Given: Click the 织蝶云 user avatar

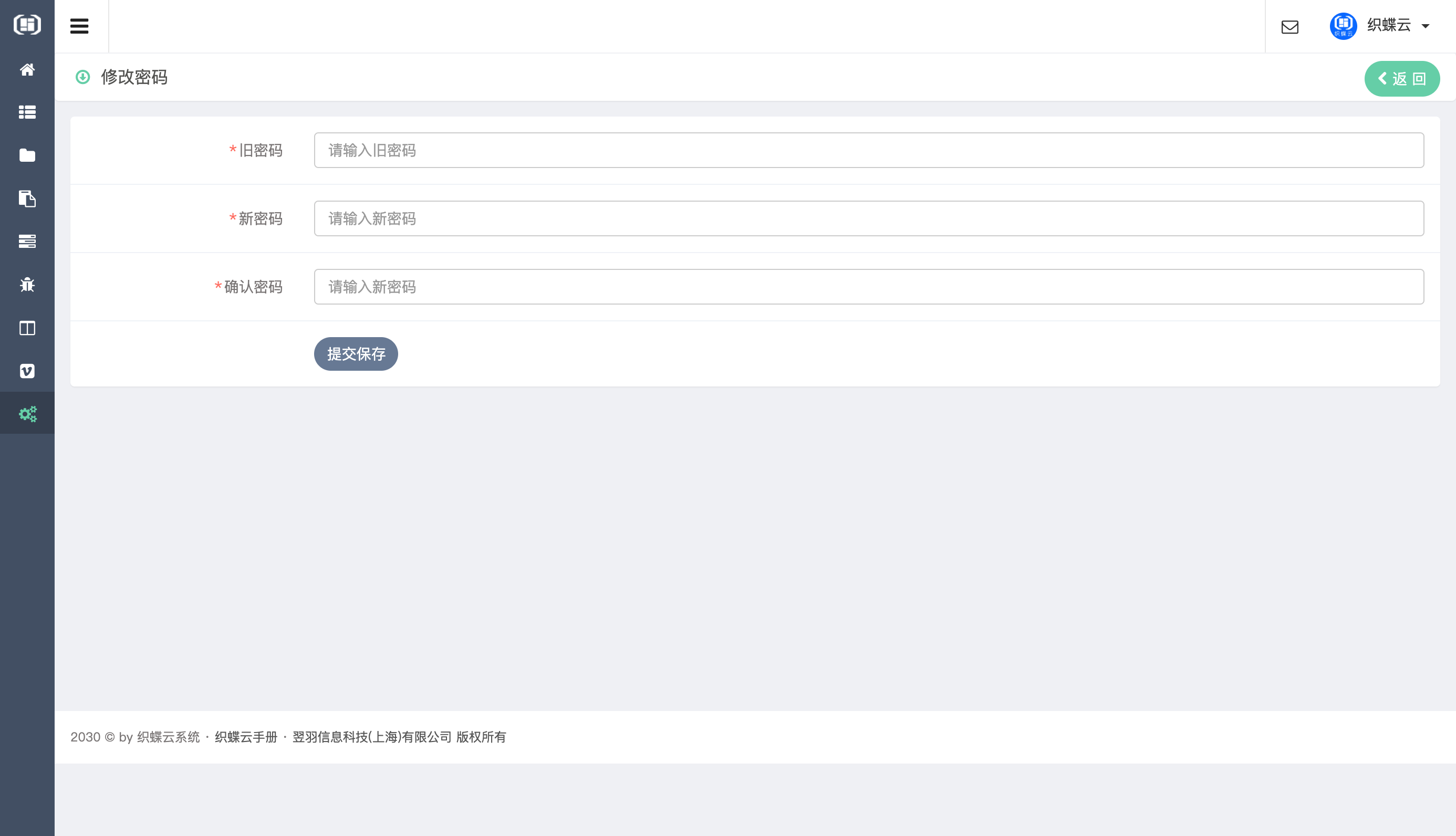Looking at the screenshot, I should click(1343, 26).
